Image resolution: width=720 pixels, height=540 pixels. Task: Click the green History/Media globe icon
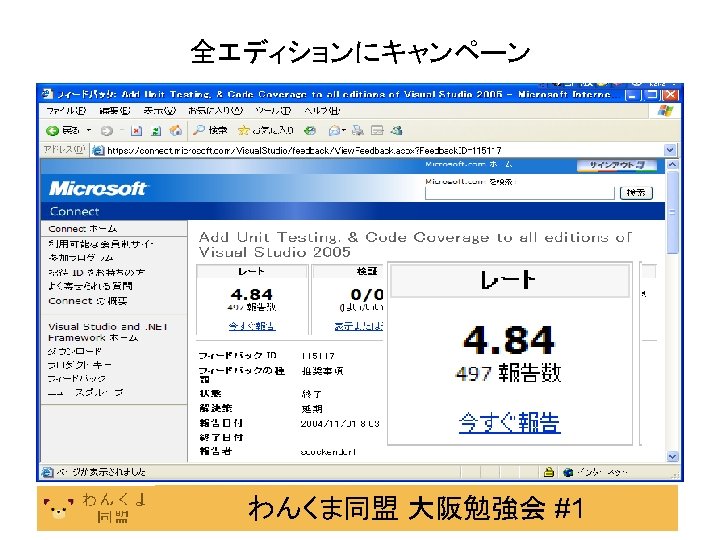[310, 131]
